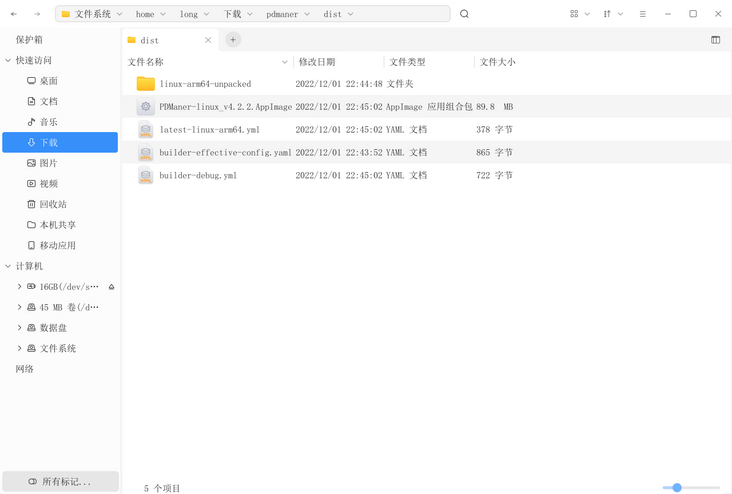Collapse the 快速访问 section
The width and height of the screenshot is (732, 494).
point(8,60)
